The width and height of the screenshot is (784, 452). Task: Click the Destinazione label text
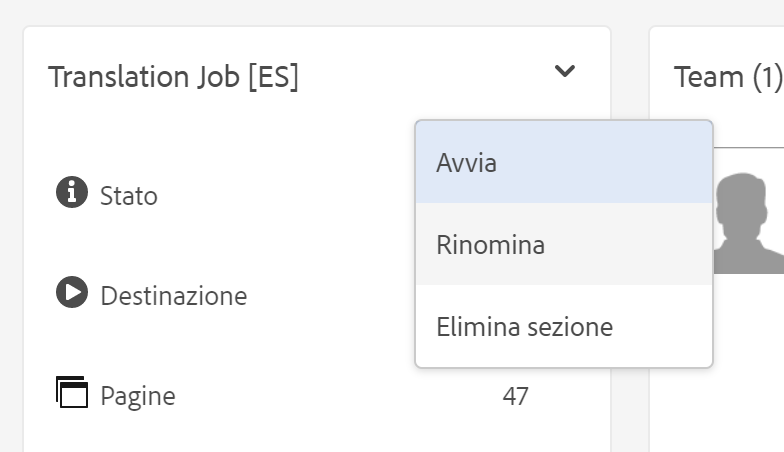(x=174, y=296)
